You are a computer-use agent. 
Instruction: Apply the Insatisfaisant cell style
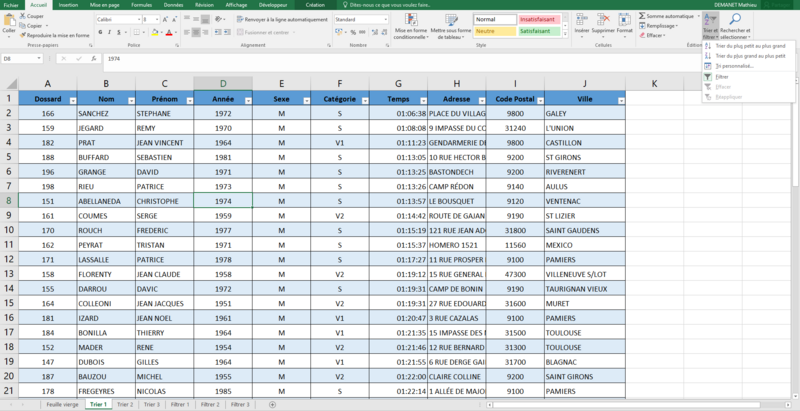point(539,19)
